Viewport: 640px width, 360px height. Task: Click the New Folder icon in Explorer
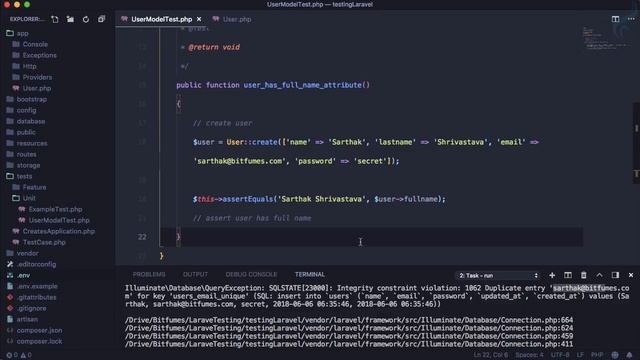pos(70,19)
